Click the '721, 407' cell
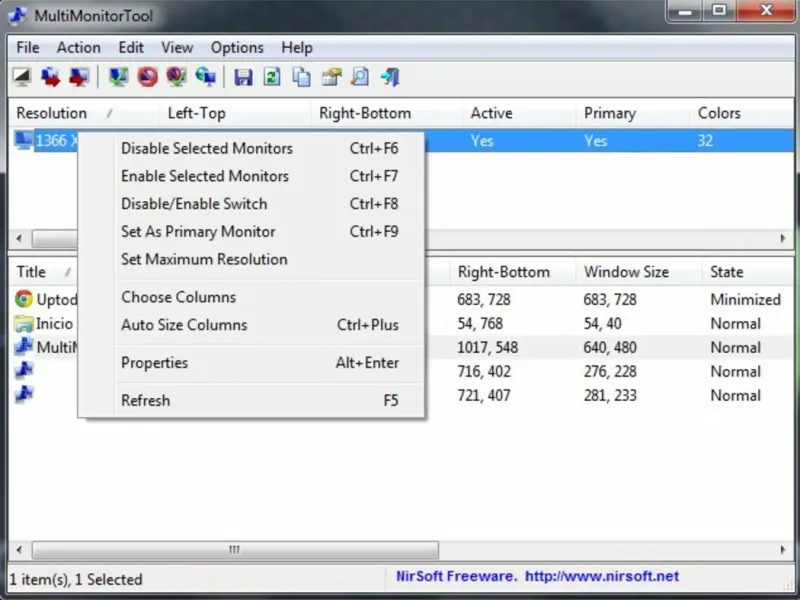 tap(484, 395)
